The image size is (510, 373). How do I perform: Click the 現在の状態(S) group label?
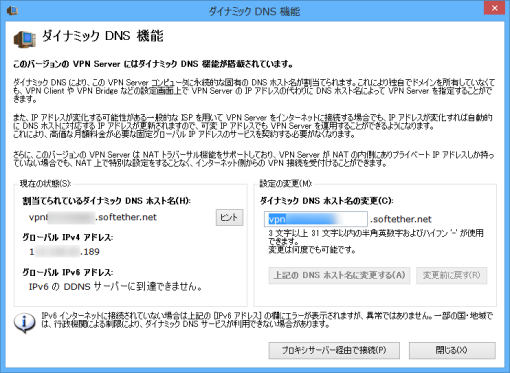click(x=45, y=184)
